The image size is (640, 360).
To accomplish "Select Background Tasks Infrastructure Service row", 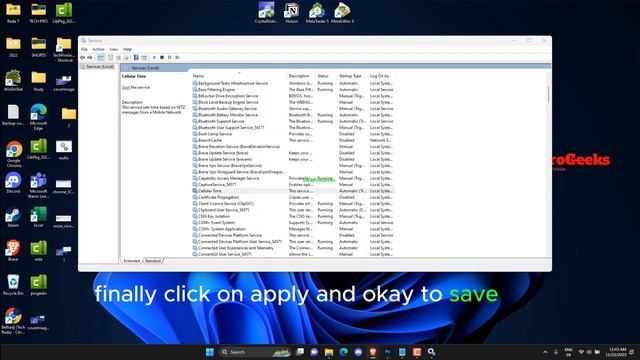I will click(292, 83).
